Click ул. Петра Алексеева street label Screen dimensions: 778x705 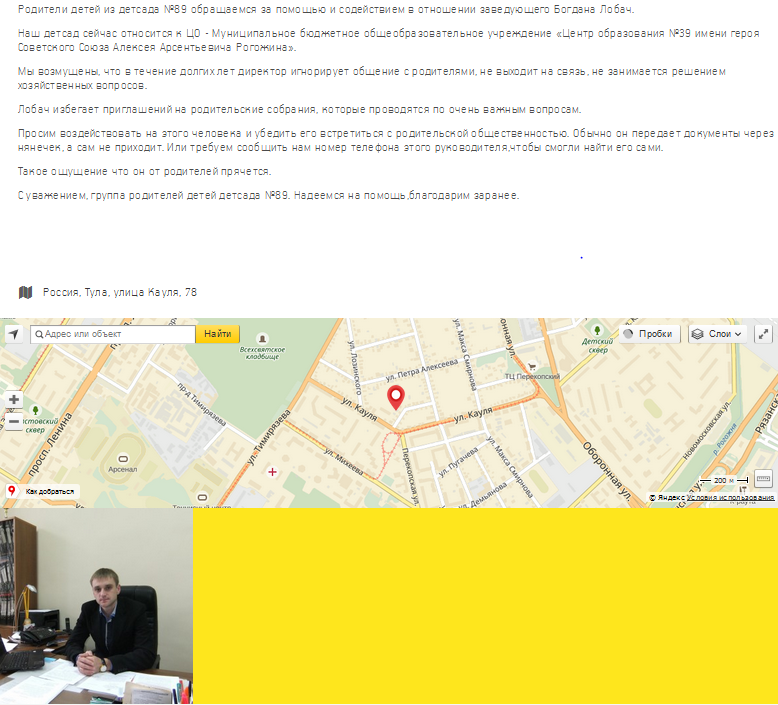pyautogui.click(x=422, y=370)
